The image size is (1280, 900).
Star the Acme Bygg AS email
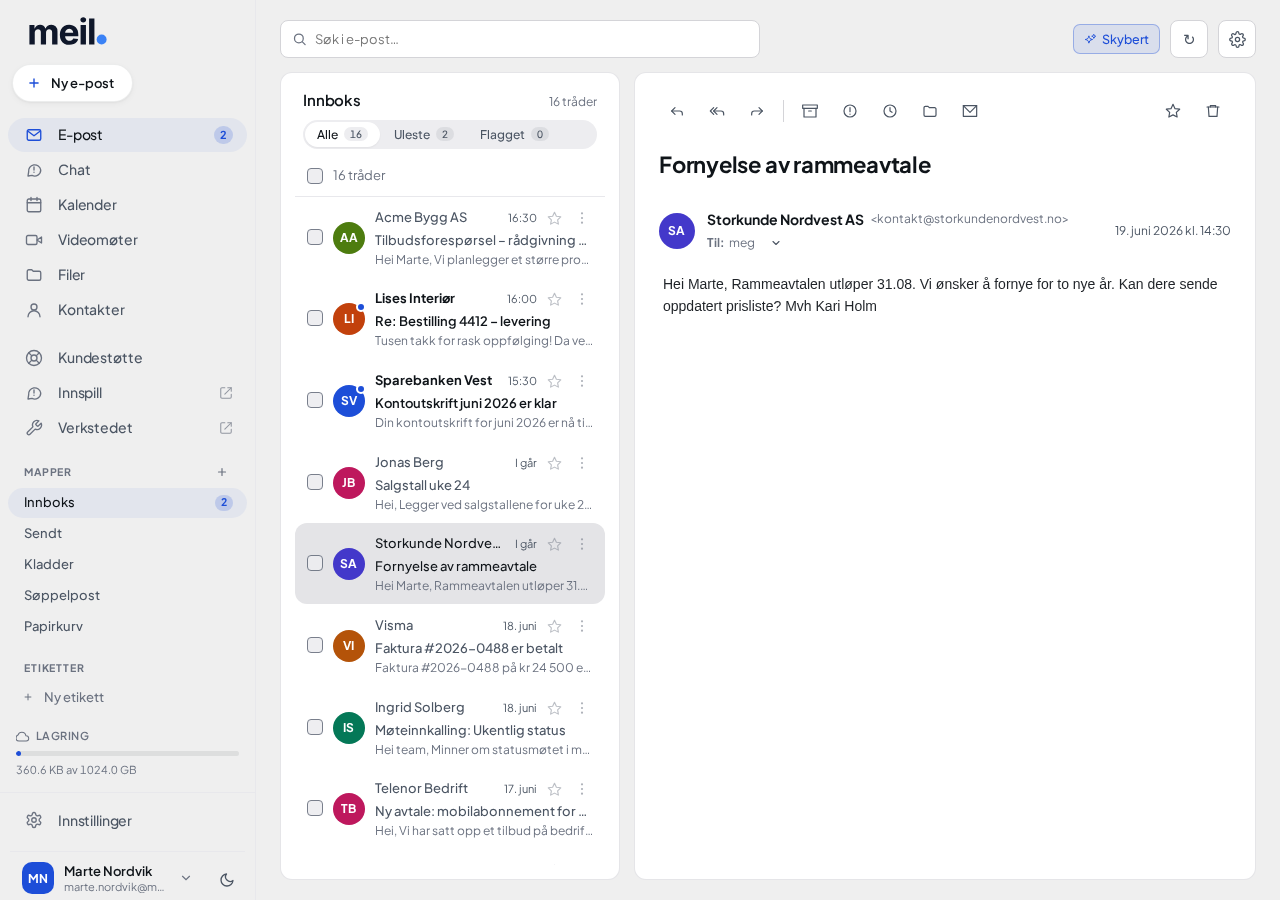pyautogui.click(x=555, y=218)
